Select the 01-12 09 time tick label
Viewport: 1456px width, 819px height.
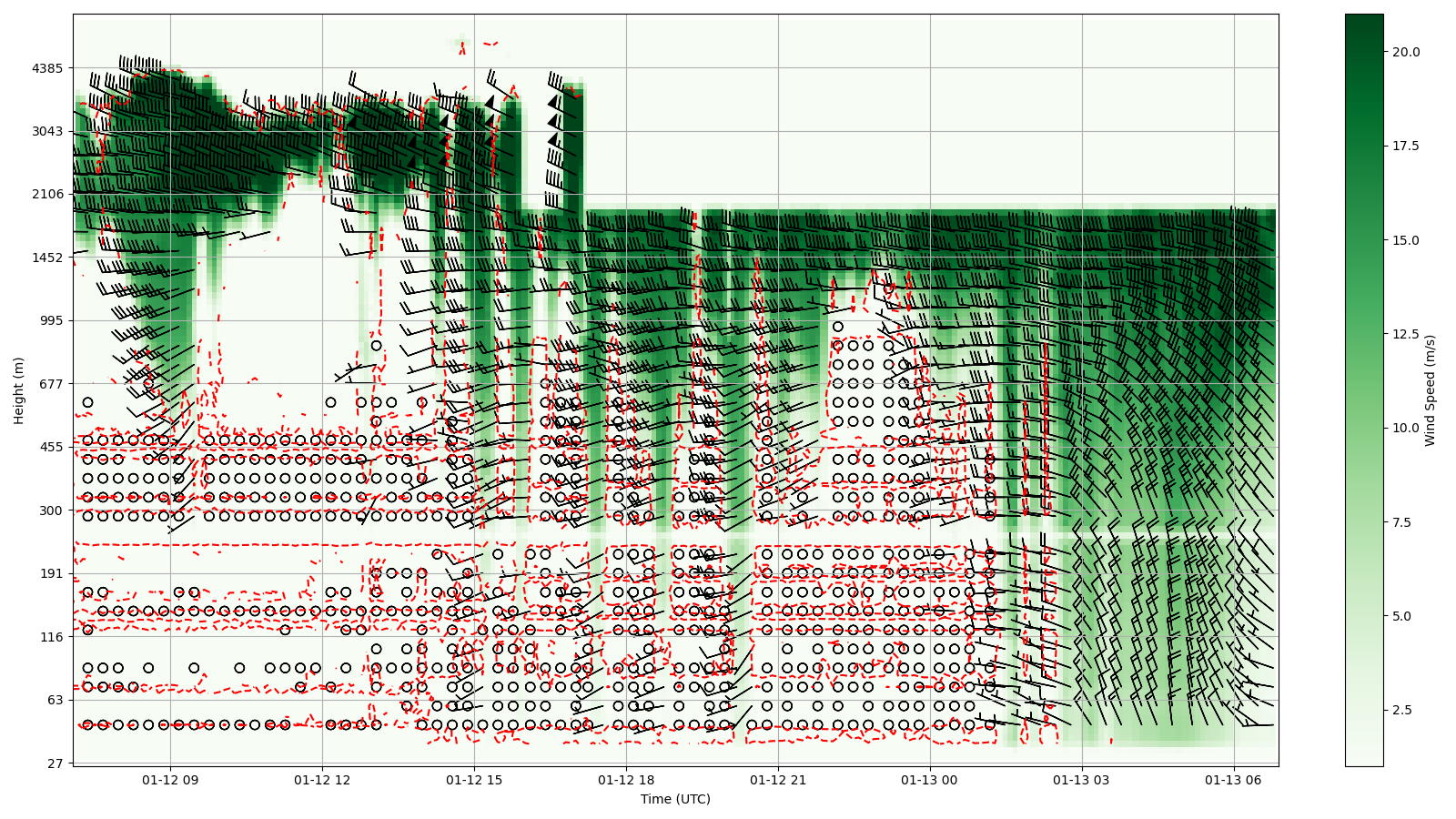click(170, 780)
